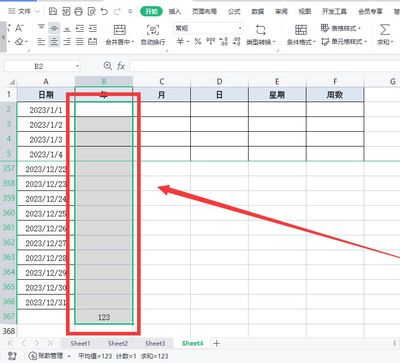Apply percent style with the % icon
Viewport: 400px width, 363px height.
(x=198, y=41)
